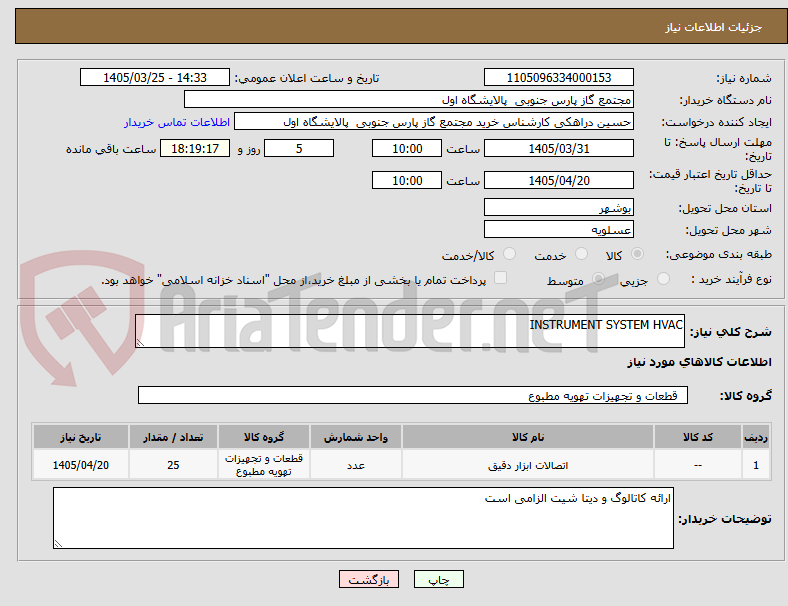
Task: Click the section heading اطلاعات کالاهای مورد نیاز
Action: point(699,362)
